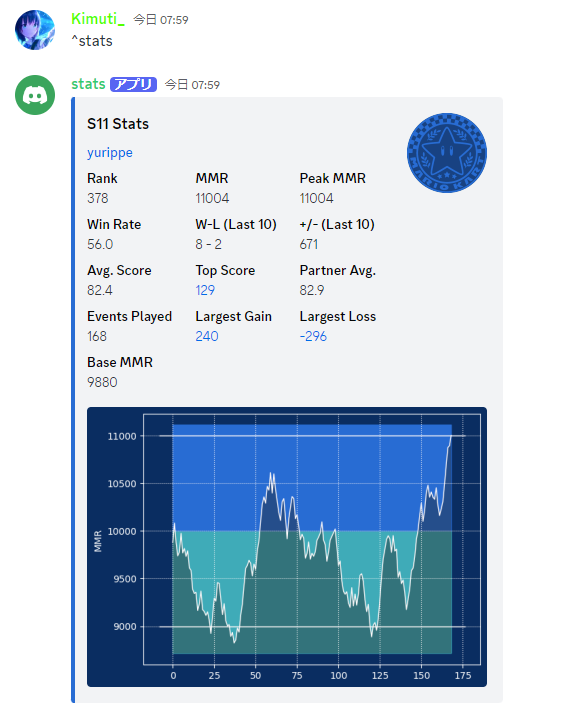Click the Peak MMR field label
The width and height of the screenshot is (565, 722).
tap(332, 178)
